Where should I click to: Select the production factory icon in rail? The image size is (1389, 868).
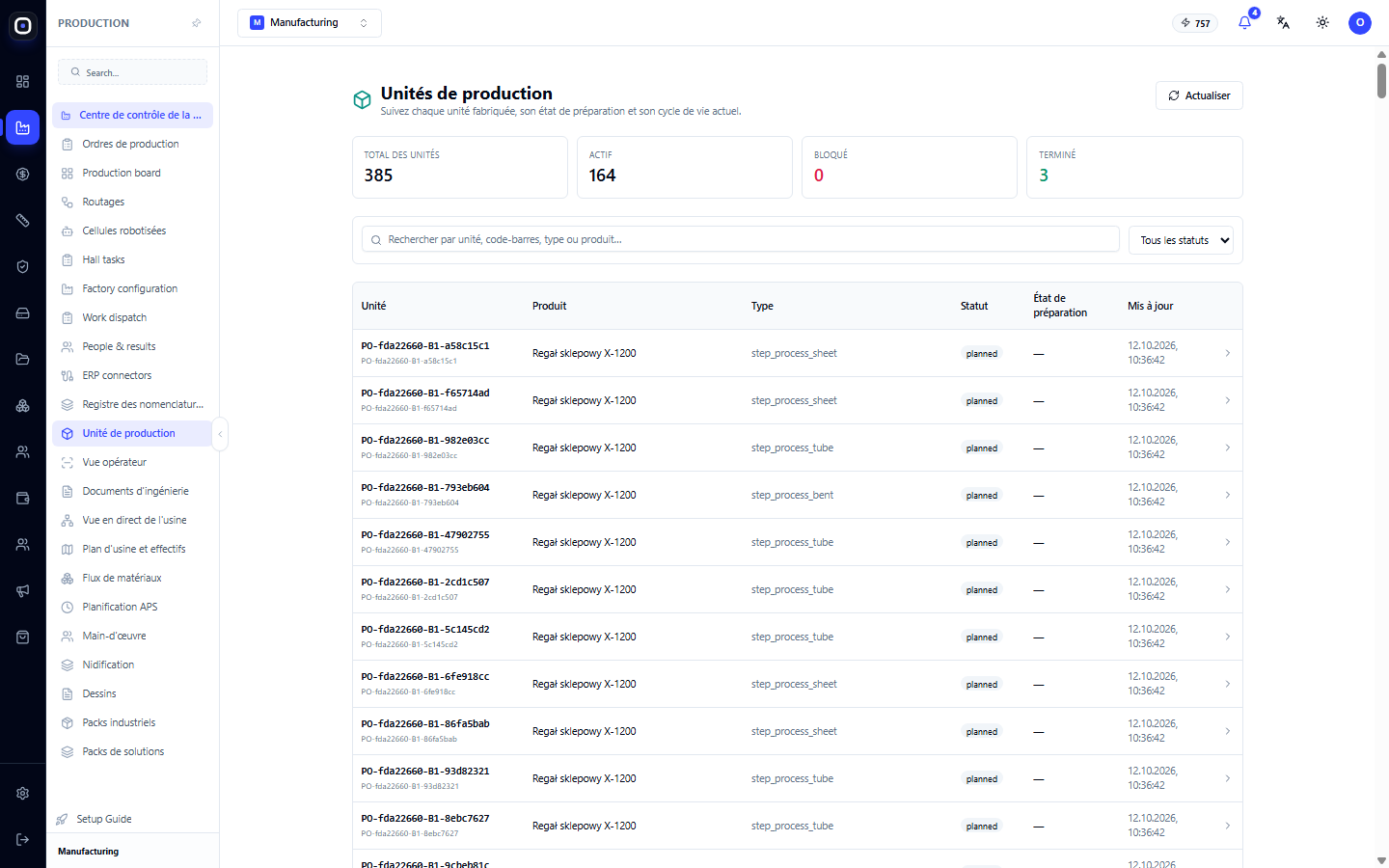pyautogui.click(x=23, y=127)
